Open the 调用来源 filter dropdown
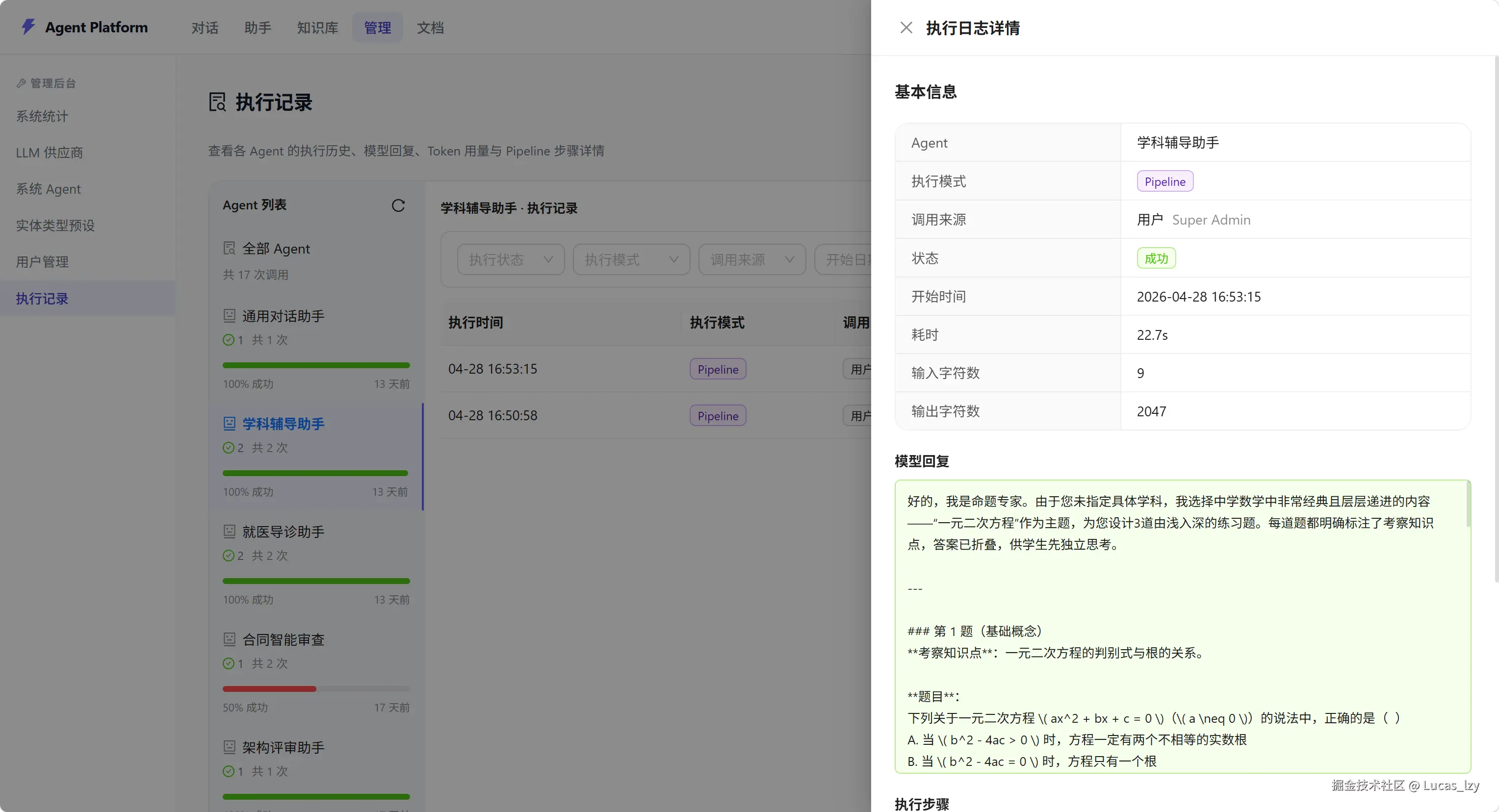1499x812 pixels. point(752,259)
